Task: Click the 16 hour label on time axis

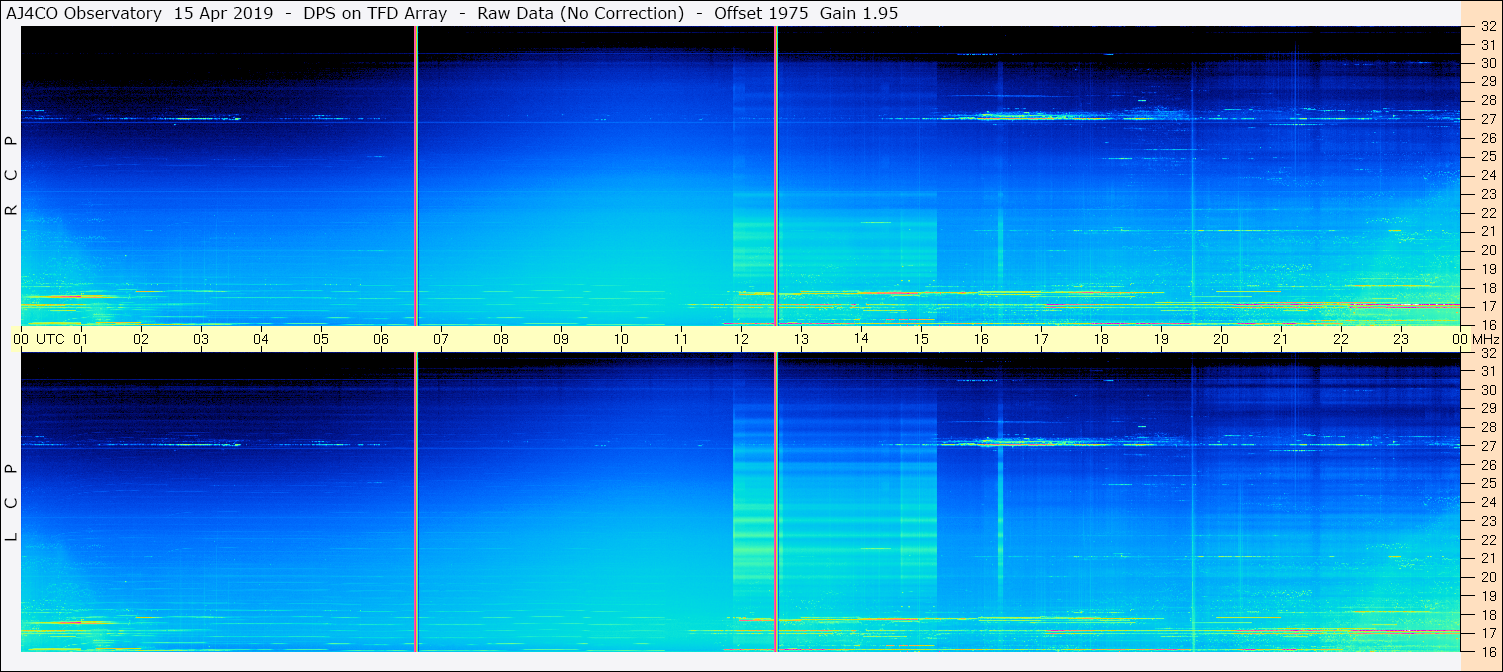Action: (981, 339)
